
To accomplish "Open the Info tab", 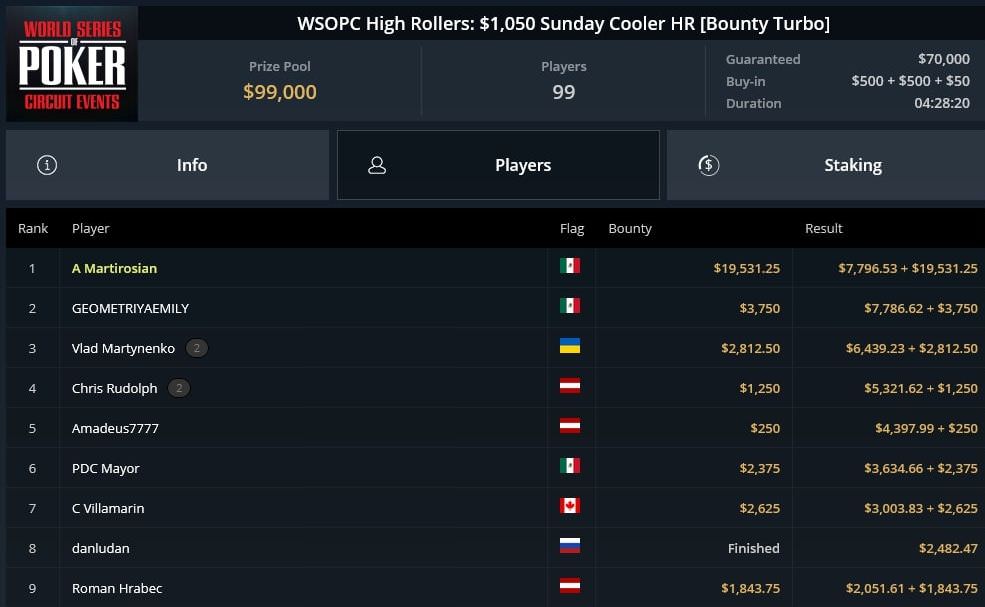I will click(167, 165).
